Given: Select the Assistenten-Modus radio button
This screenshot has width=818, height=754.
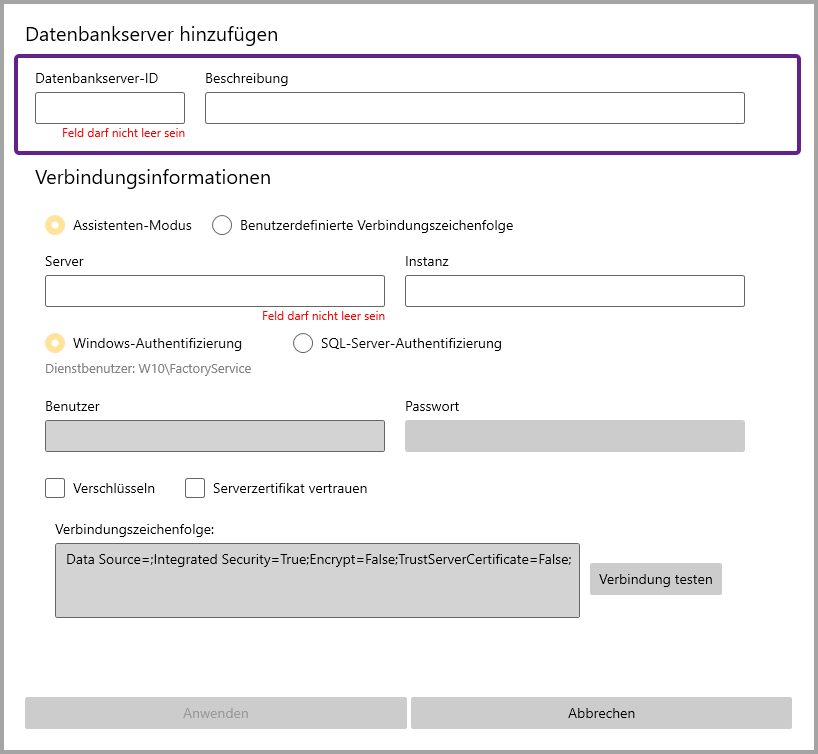Looking at the screenshot, I should (x=56, y=226).
